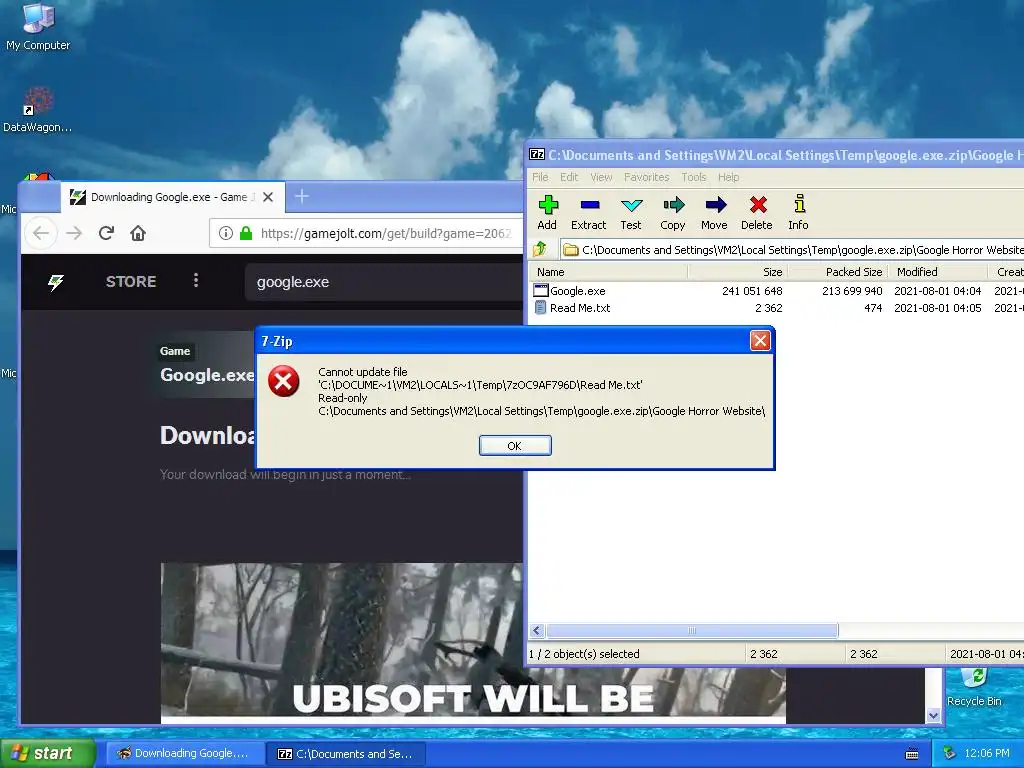Image resolution: width=1024 pixels, height=768 pixels.
Task: Click the 7-Zip folder path address field
Action: (792, 249)
